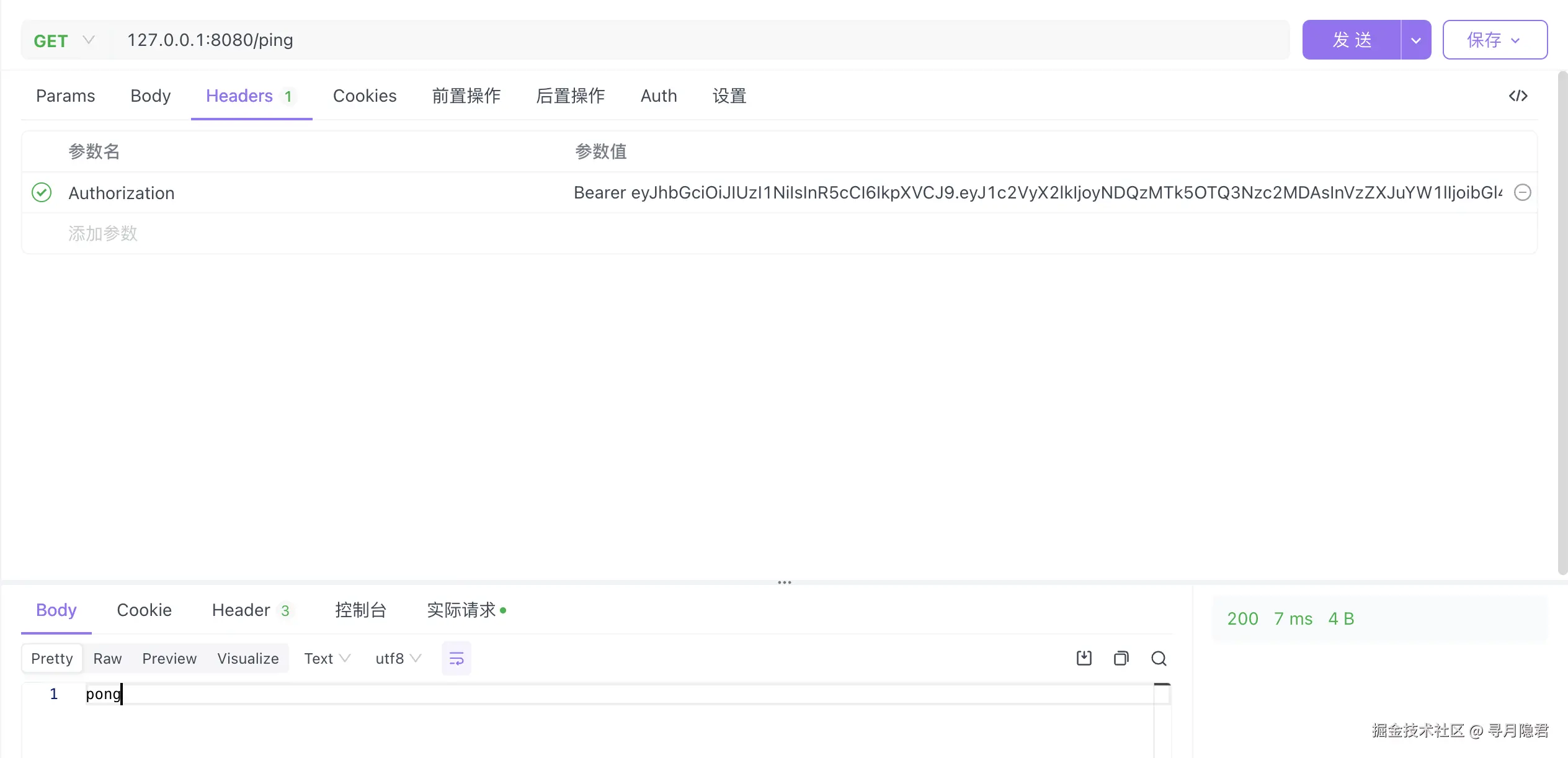Click the 发送 send button

tap(1352, 40)
